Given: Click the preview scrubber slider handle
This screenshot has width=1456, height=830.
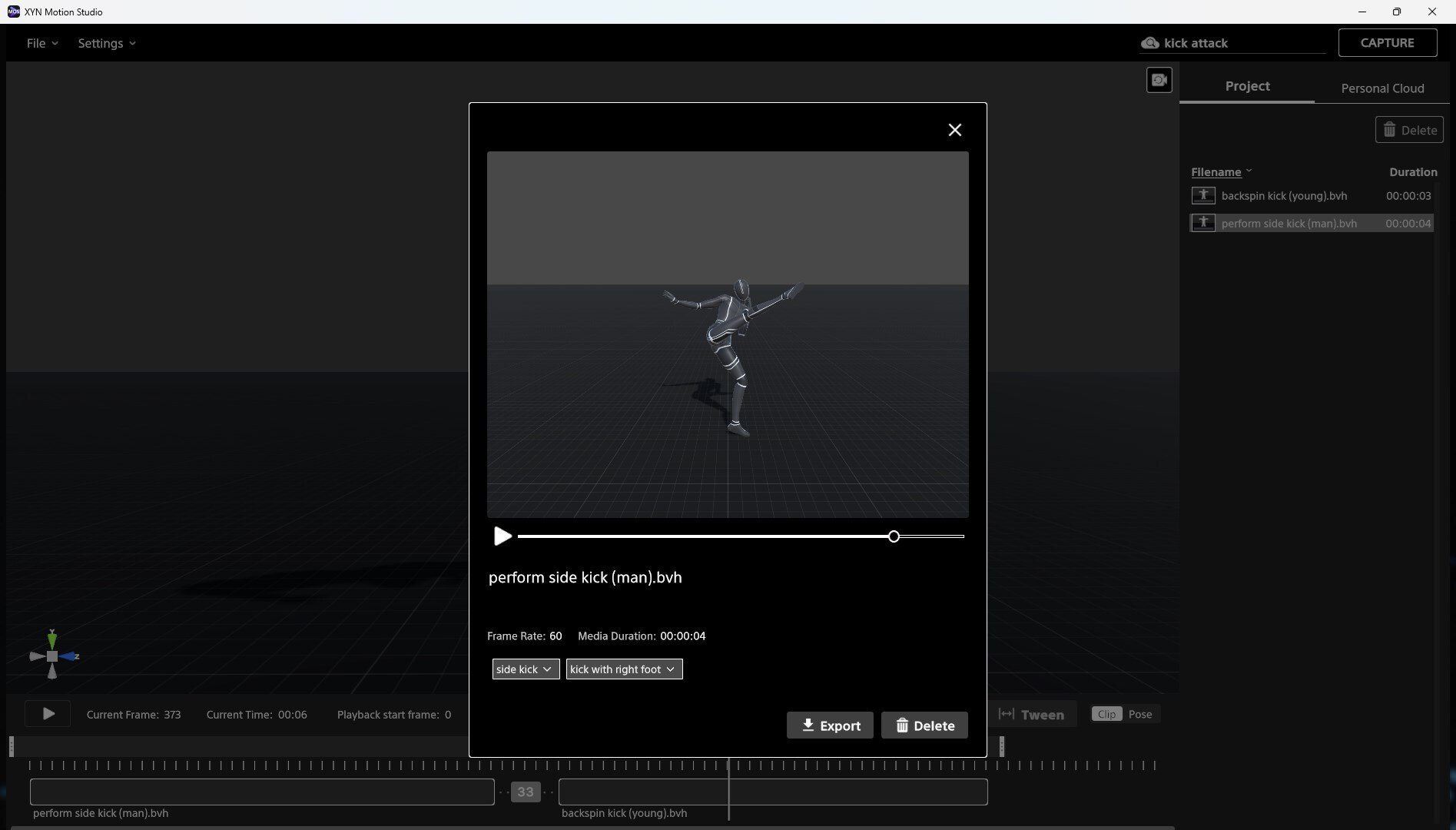Looking at the screenshot, I should 893,536.
